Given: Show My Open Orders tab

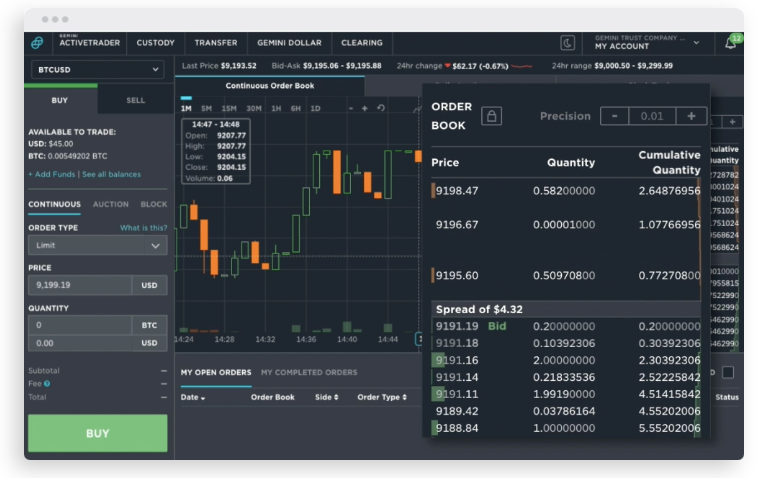Looking at the screenshot, I should point(216,372).
